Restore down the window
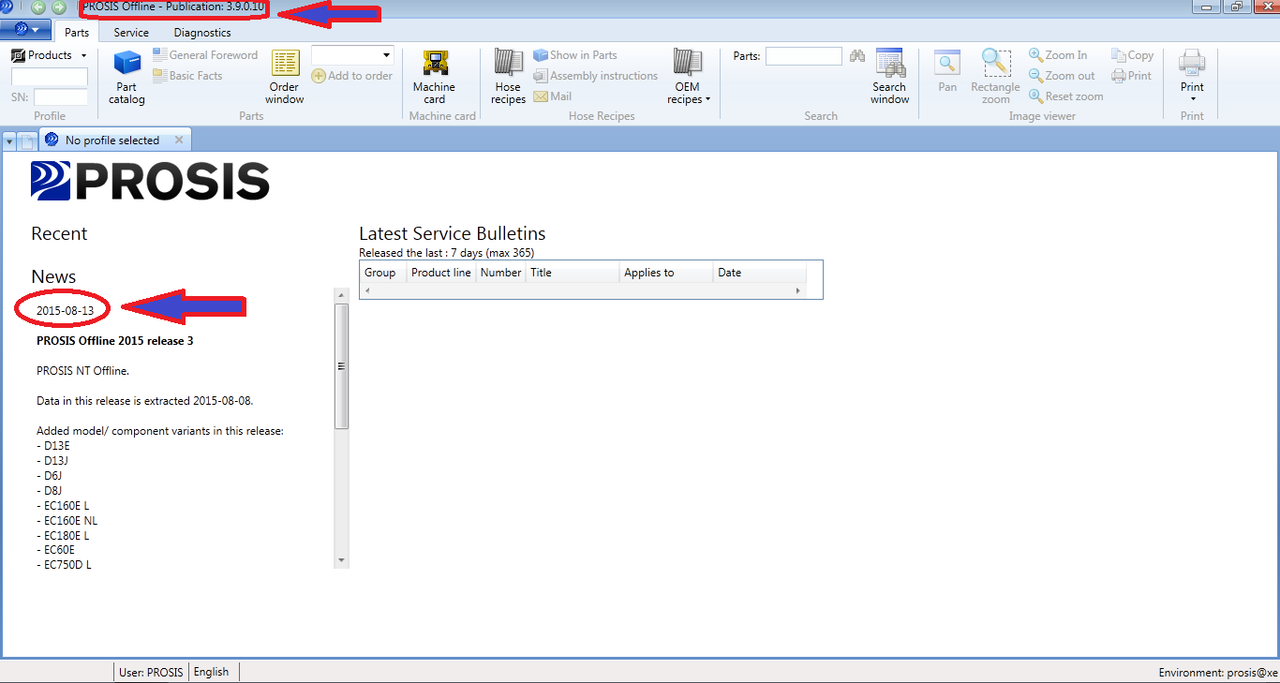 coord(1237,6)
